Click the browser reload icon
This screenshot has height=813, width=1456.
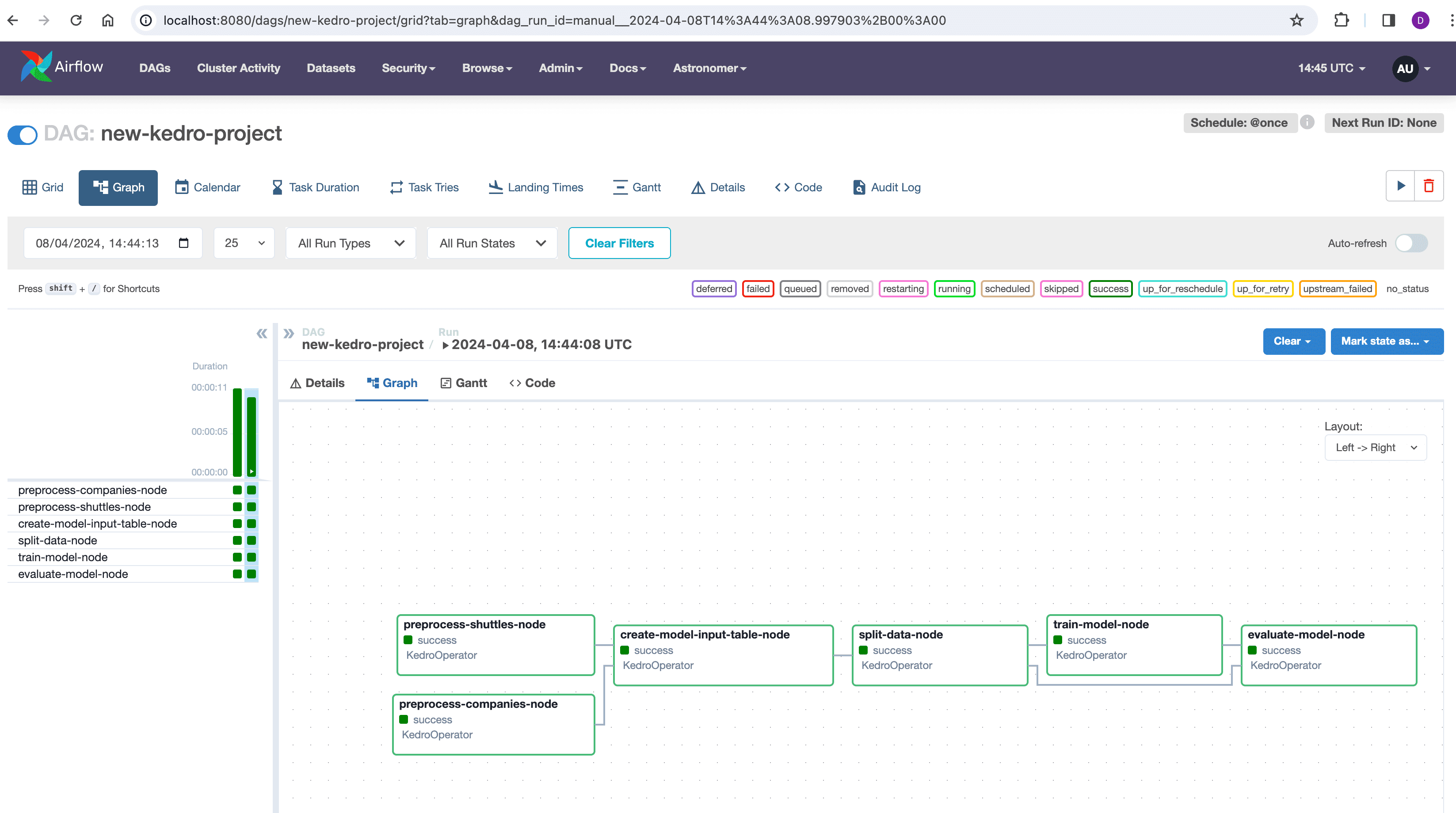(x=76, y=20)
